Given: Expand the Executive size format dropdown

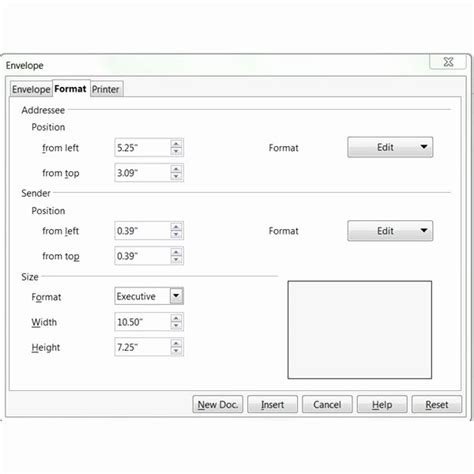Looking at the screenshot, I should pos(176,296).
